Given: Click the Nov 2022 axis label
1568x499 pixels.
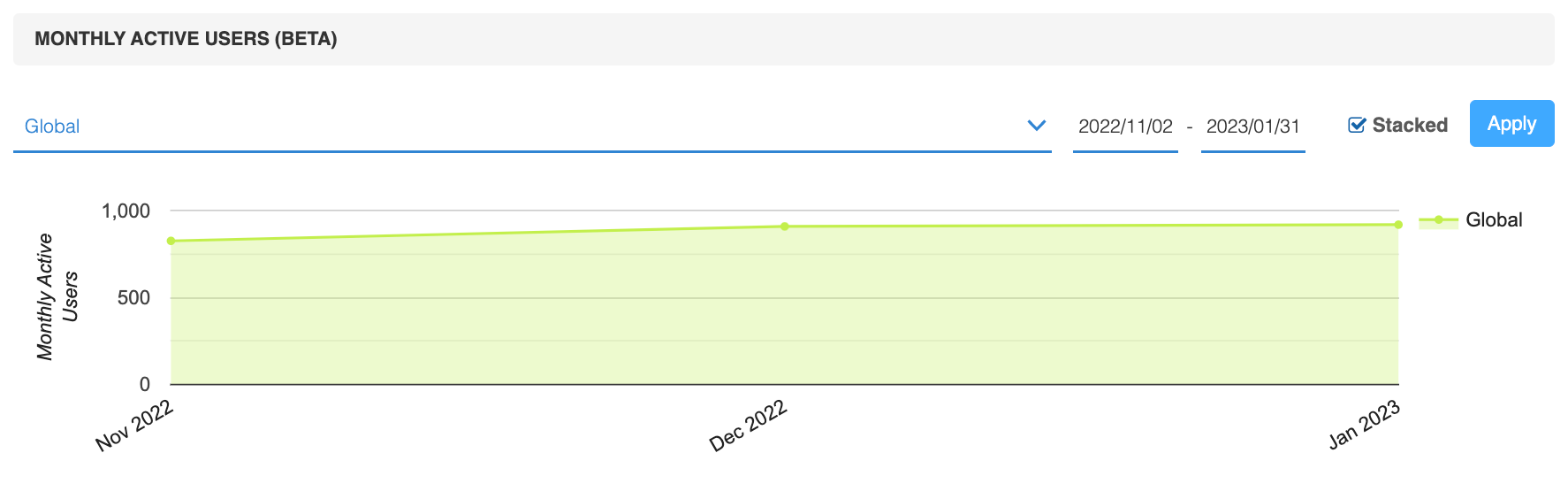Looking at the screenshot, I should click(134, 426).
